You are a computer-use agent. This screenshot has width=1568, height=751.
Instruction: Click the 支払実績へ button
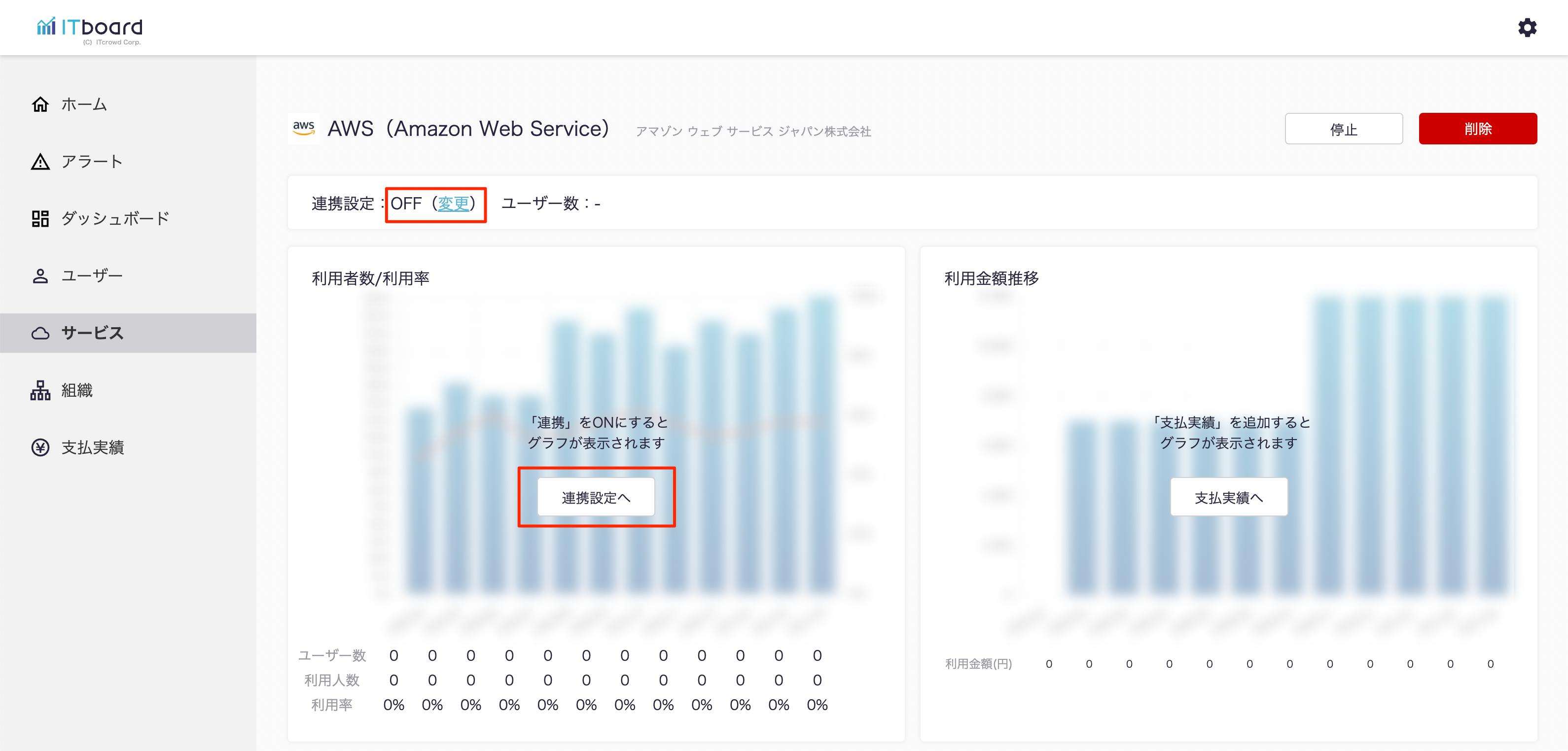click(x=1228, y=497)
